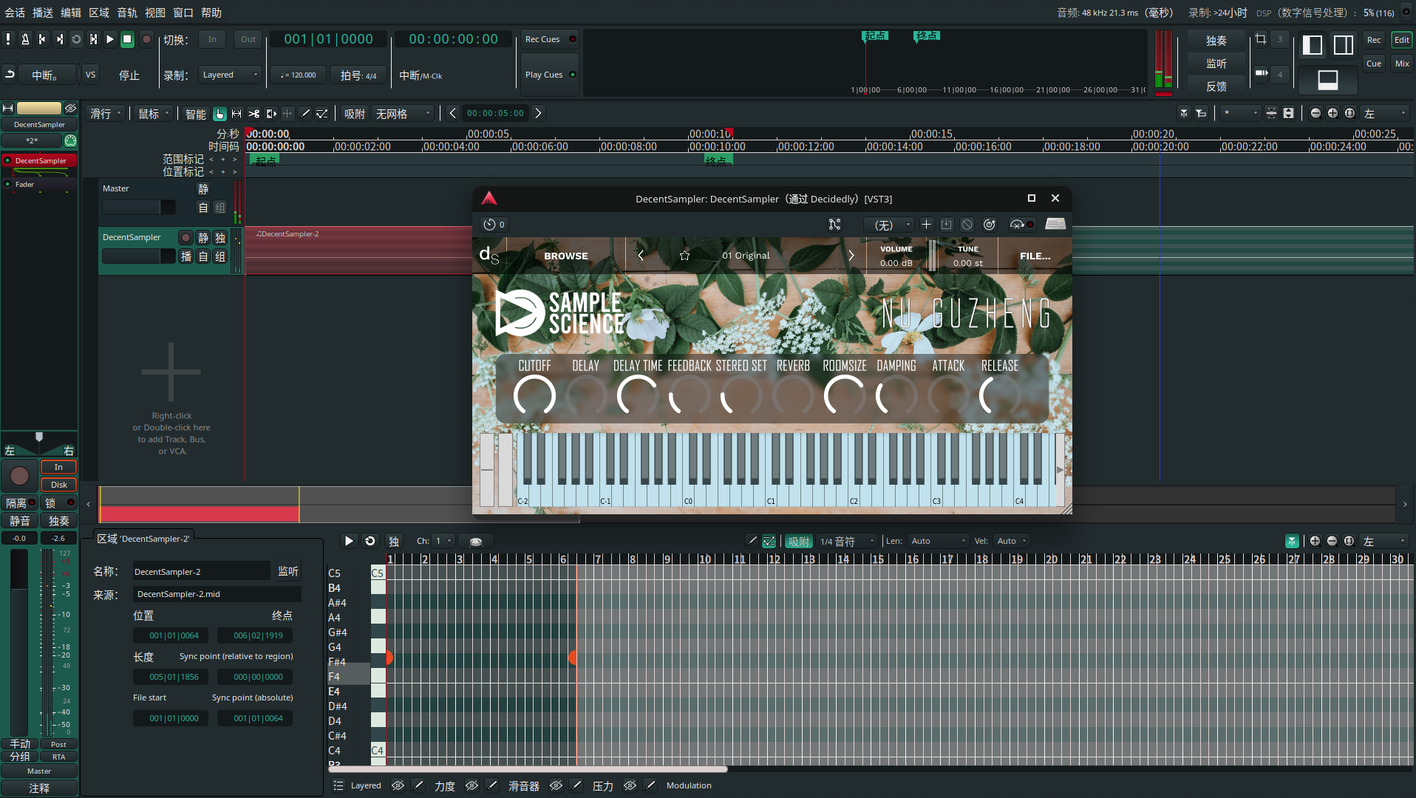Image resolution: width=1416 pixels, height=798 pixels.
Task: Switch to the Mix tab
Action: click(1402, 63)
